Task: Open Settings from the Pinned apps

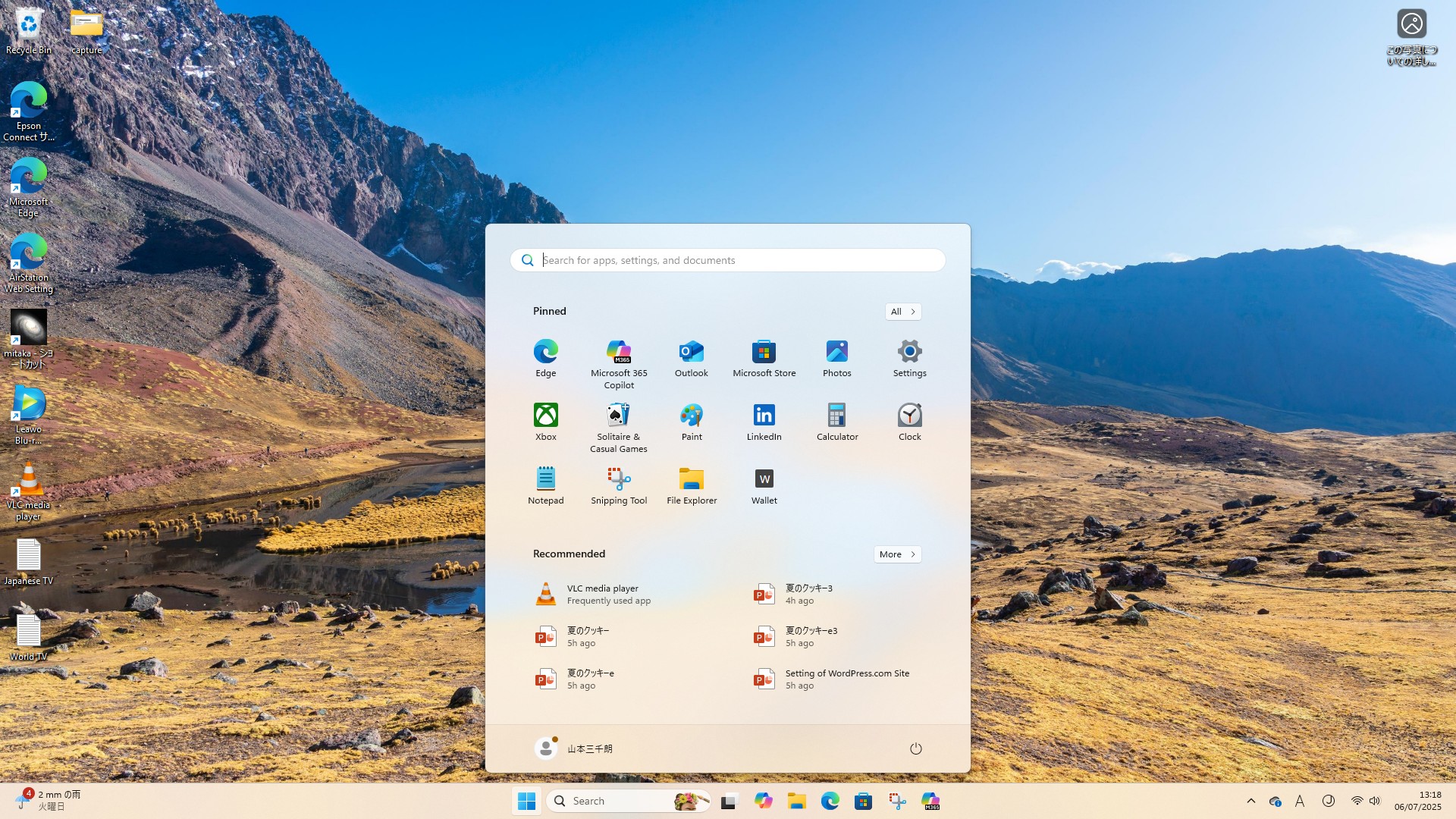Action: pos(909,359)
